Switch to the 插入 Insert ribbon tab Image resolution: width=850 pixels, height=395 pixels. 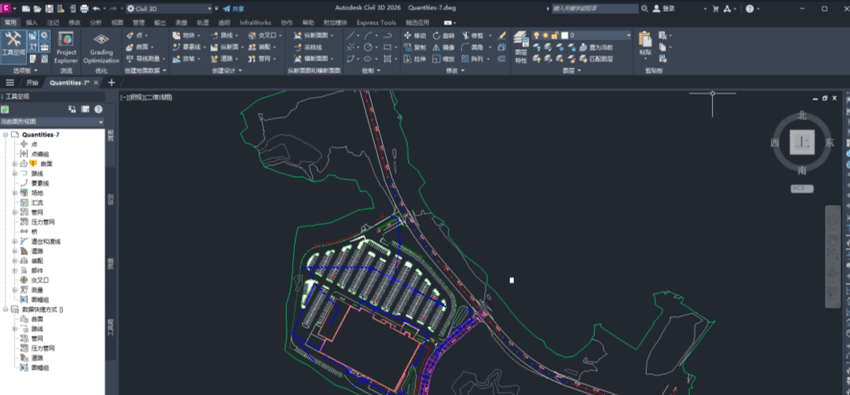click(32, 23)
